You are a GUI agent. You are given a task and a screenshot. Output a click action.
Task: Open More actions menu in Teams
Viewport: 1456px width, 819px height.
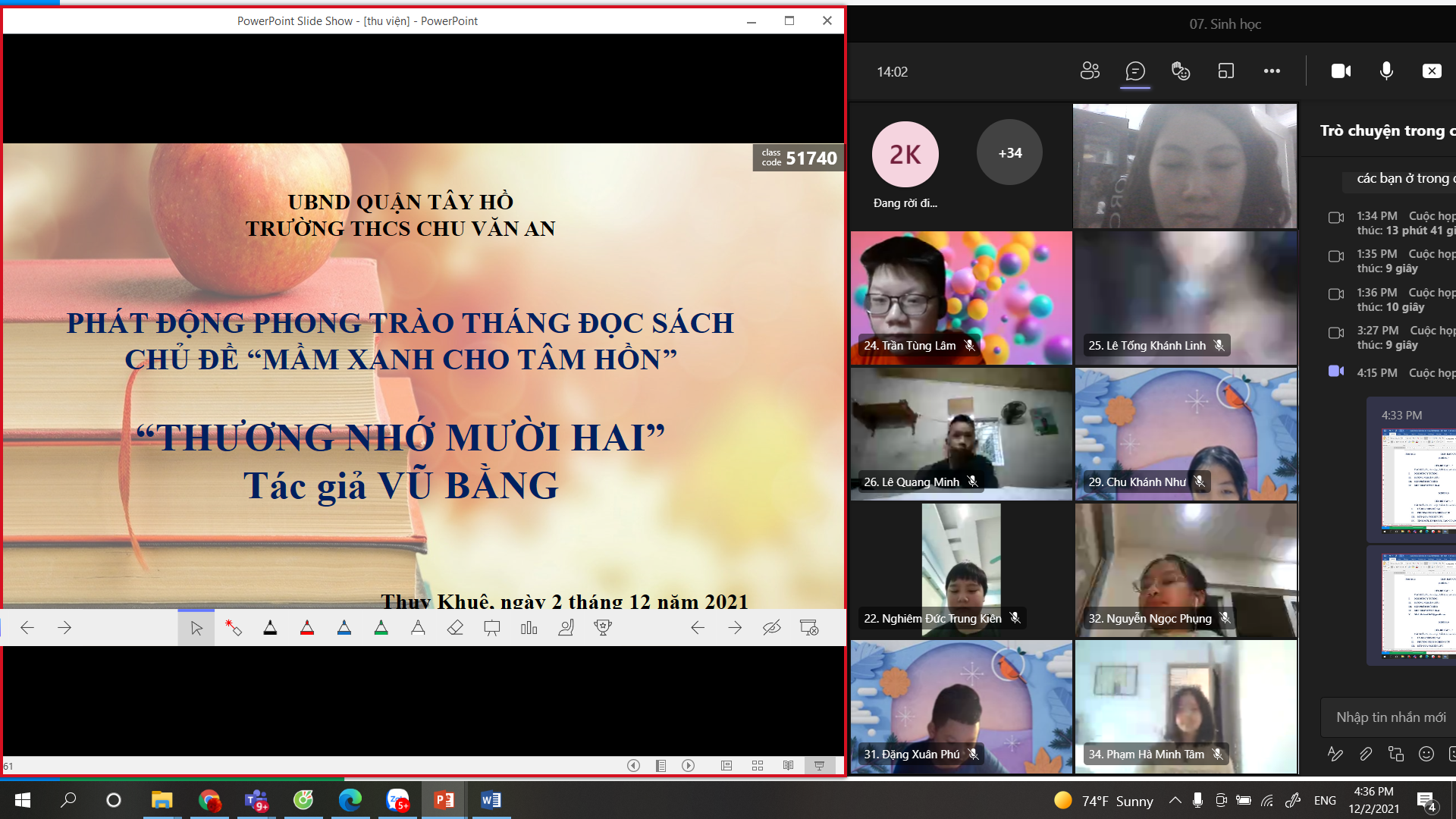[1272, 71]
